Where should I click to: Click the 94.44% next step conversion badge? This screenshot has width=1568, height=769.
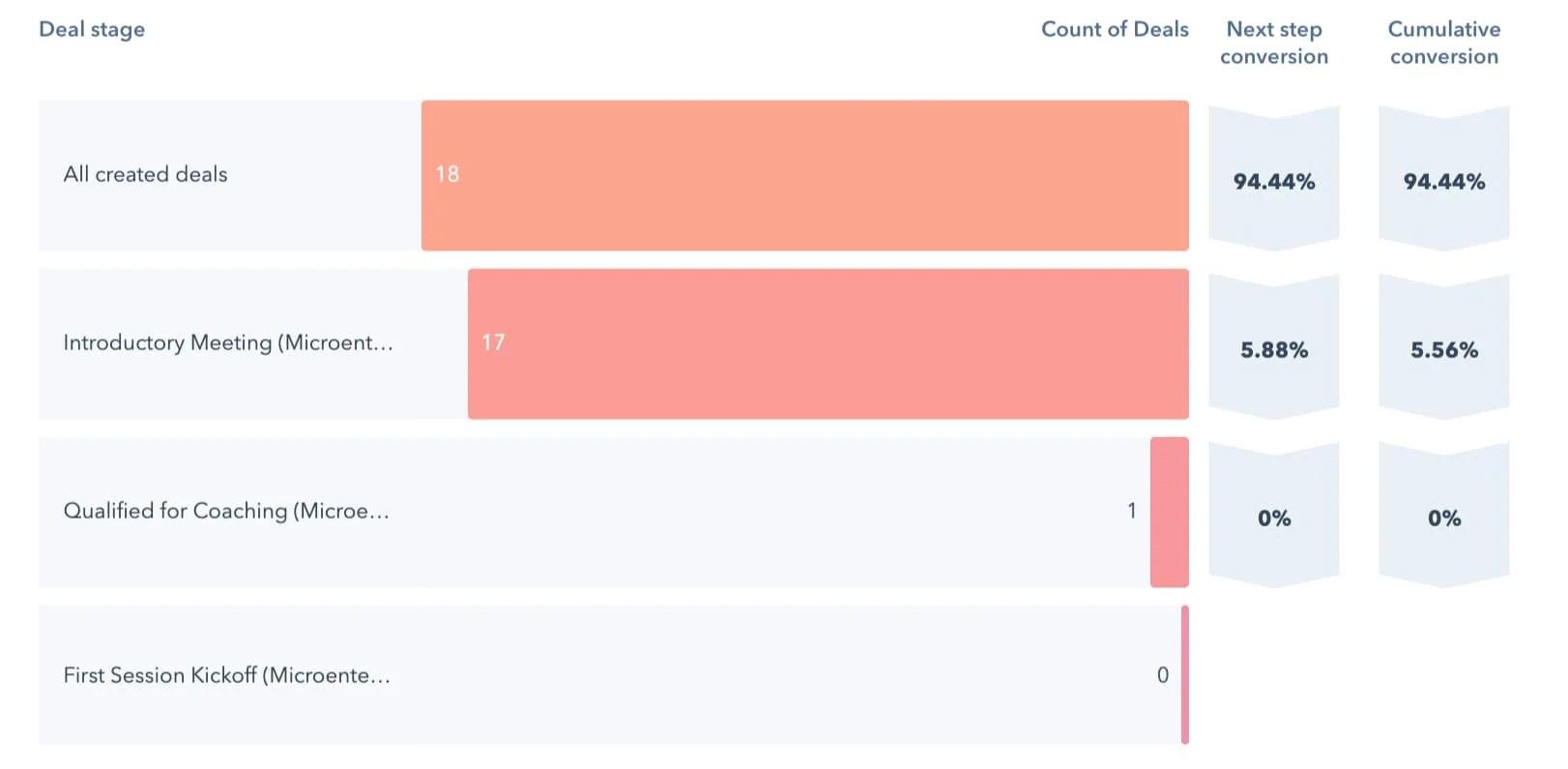1274,181
